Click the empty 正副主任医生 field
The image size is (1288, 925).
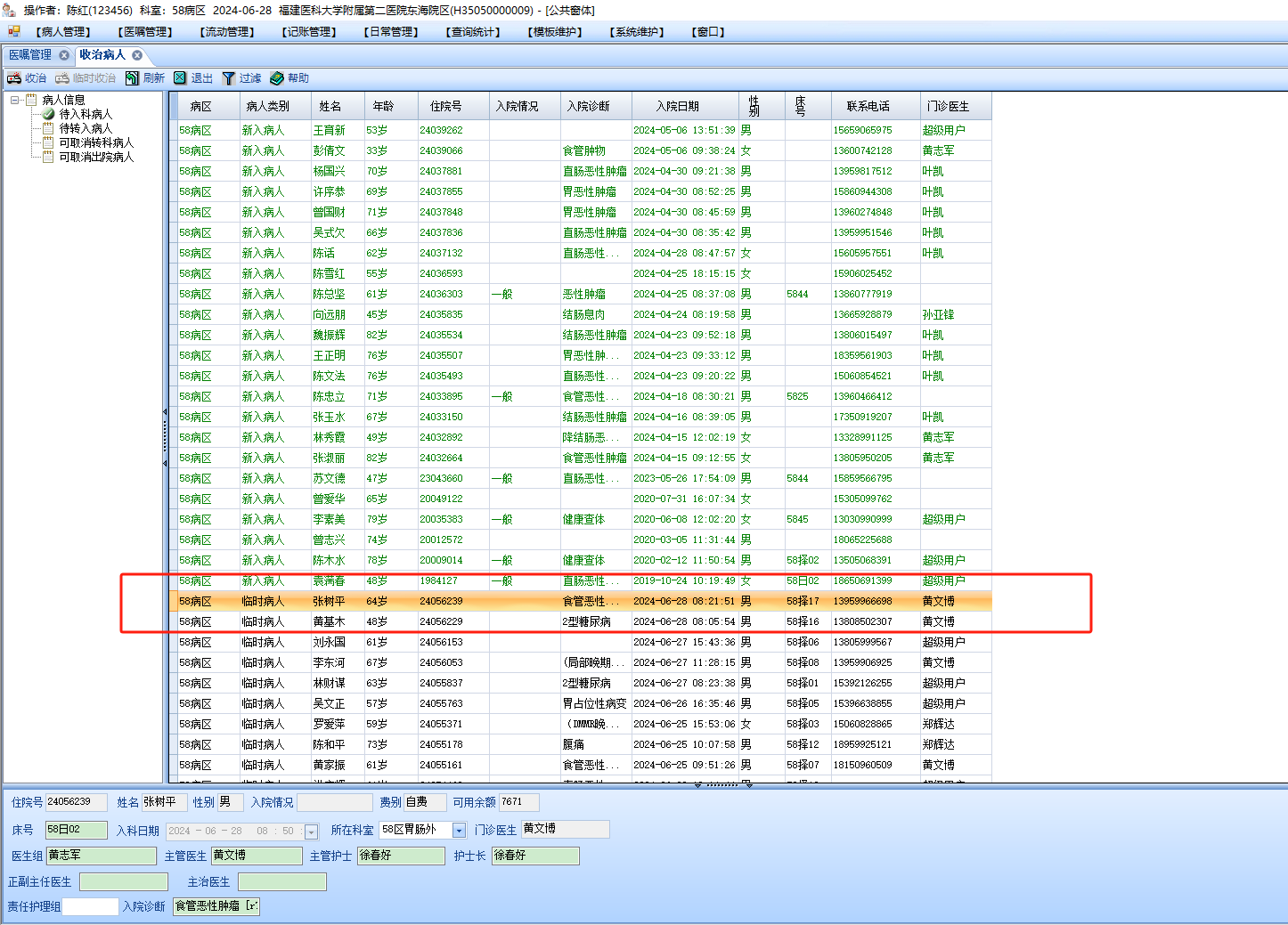click(123, 882)
